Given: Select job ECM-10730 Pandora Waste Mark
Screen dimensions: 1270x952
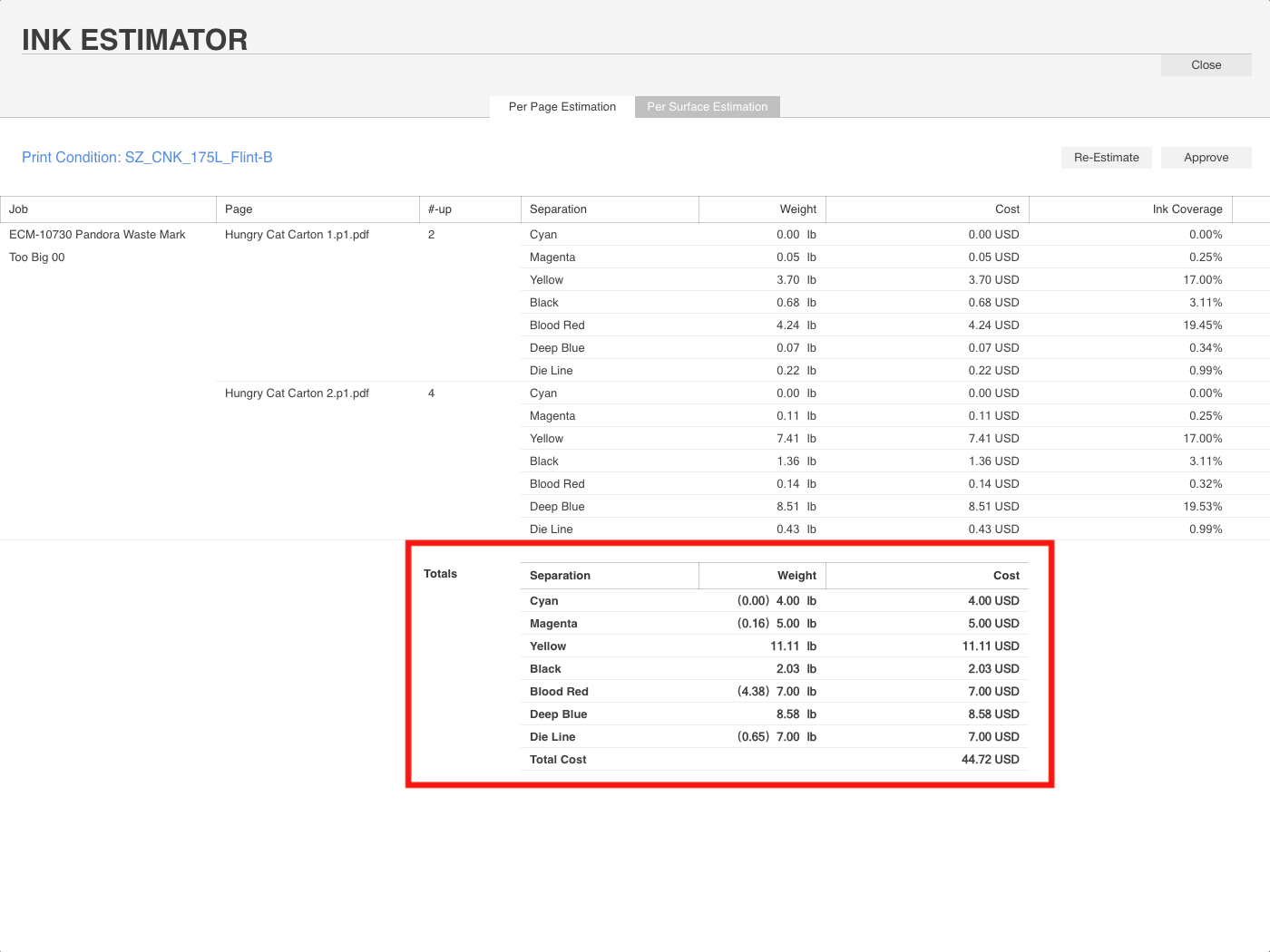Looking at the screenshot, I should pyautogui.click(x=97, y=235).
